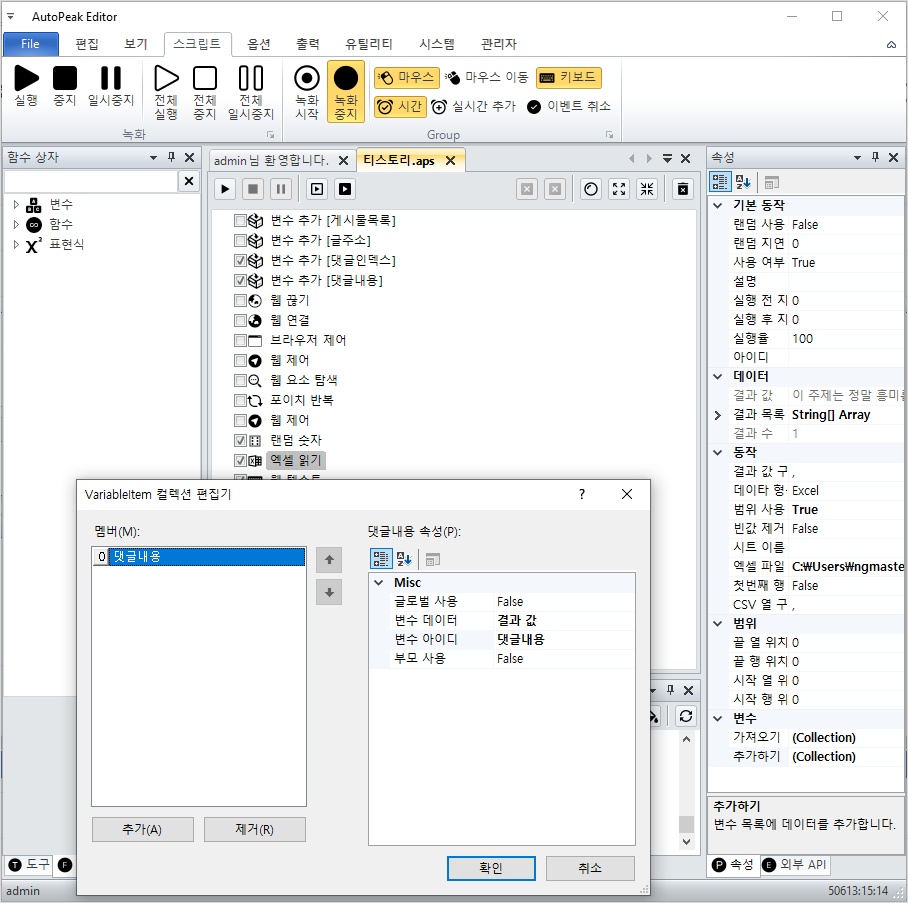Viewport: 908px width, 903px height.
Task: Uncheck the 랜덤 숫자 step checkbox
Action: tap(240, 440)
